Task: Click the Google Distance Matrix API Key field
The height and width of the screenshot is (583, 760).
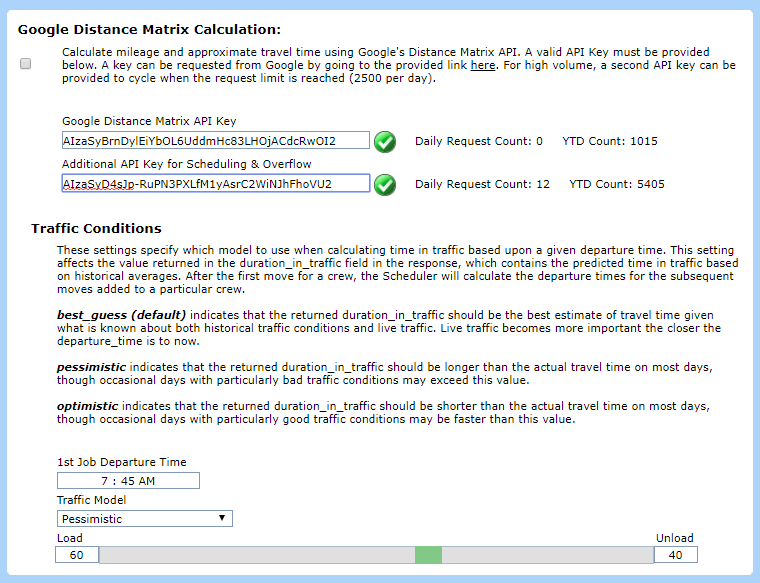Action: coord(216,141)
